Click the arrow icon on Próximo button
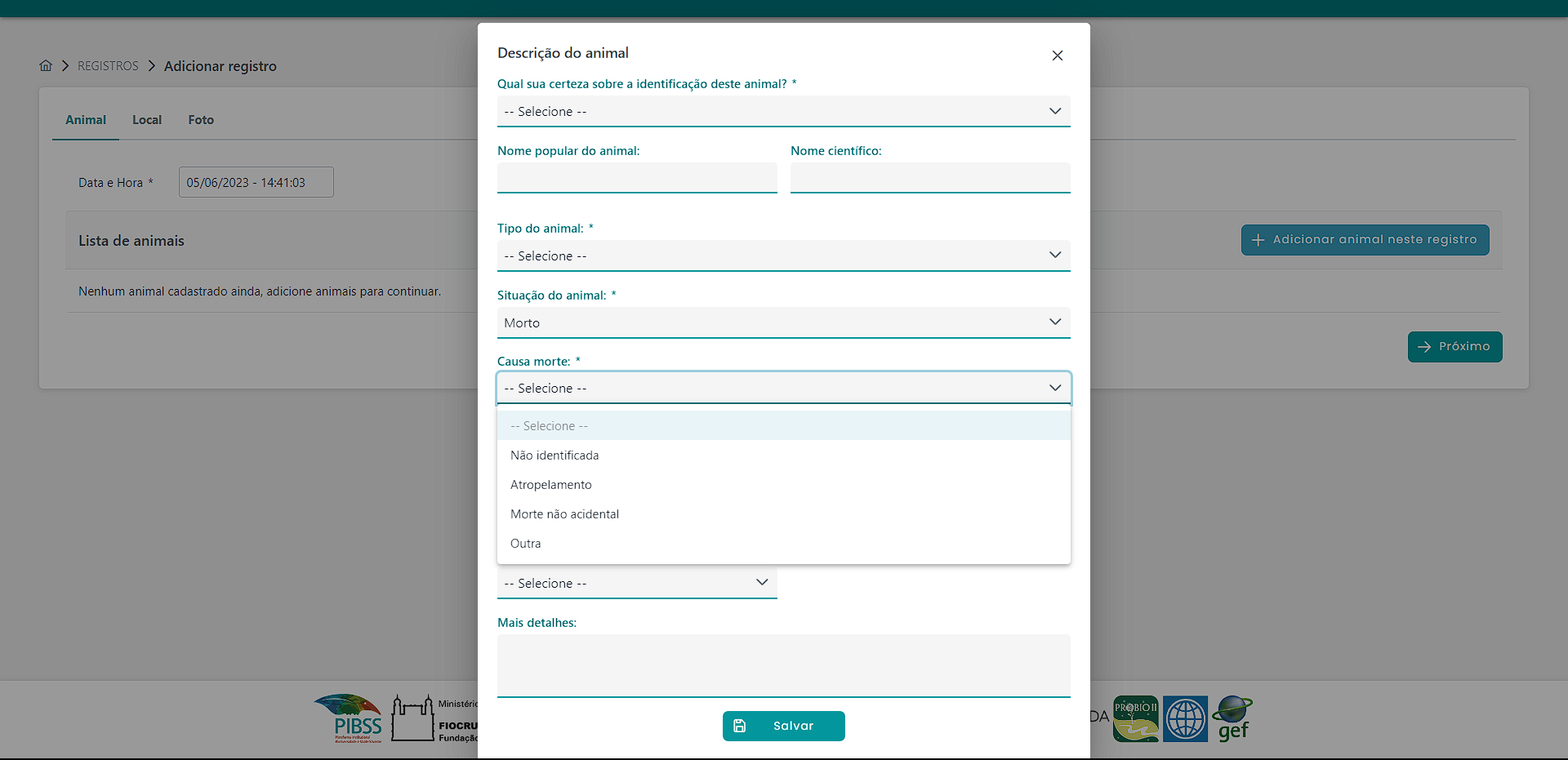The width and height of the screenshot is (1568, 760). [x=1425, y=347]
